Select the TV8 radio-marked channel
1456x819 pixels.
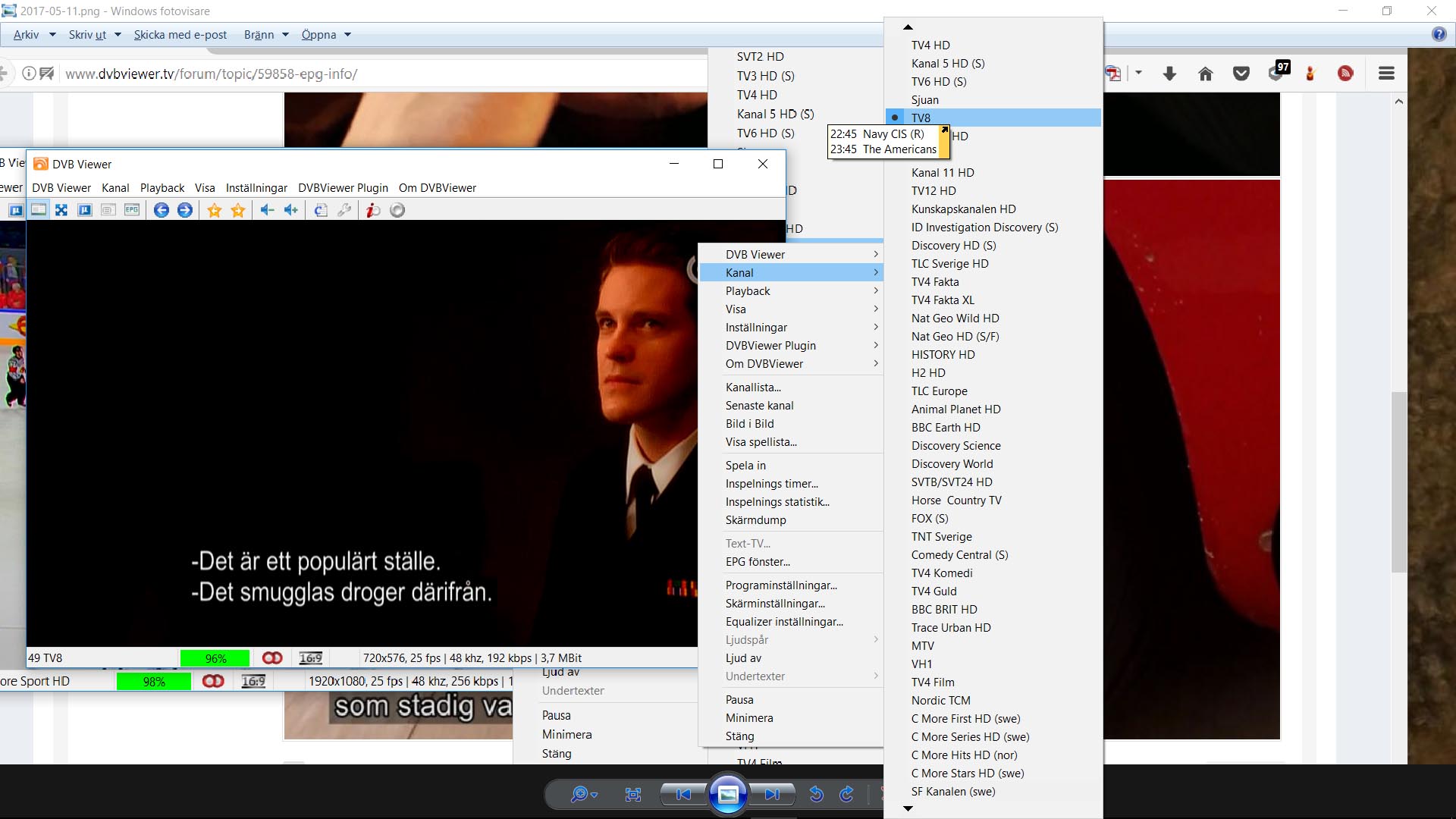(x=921, y=118)
